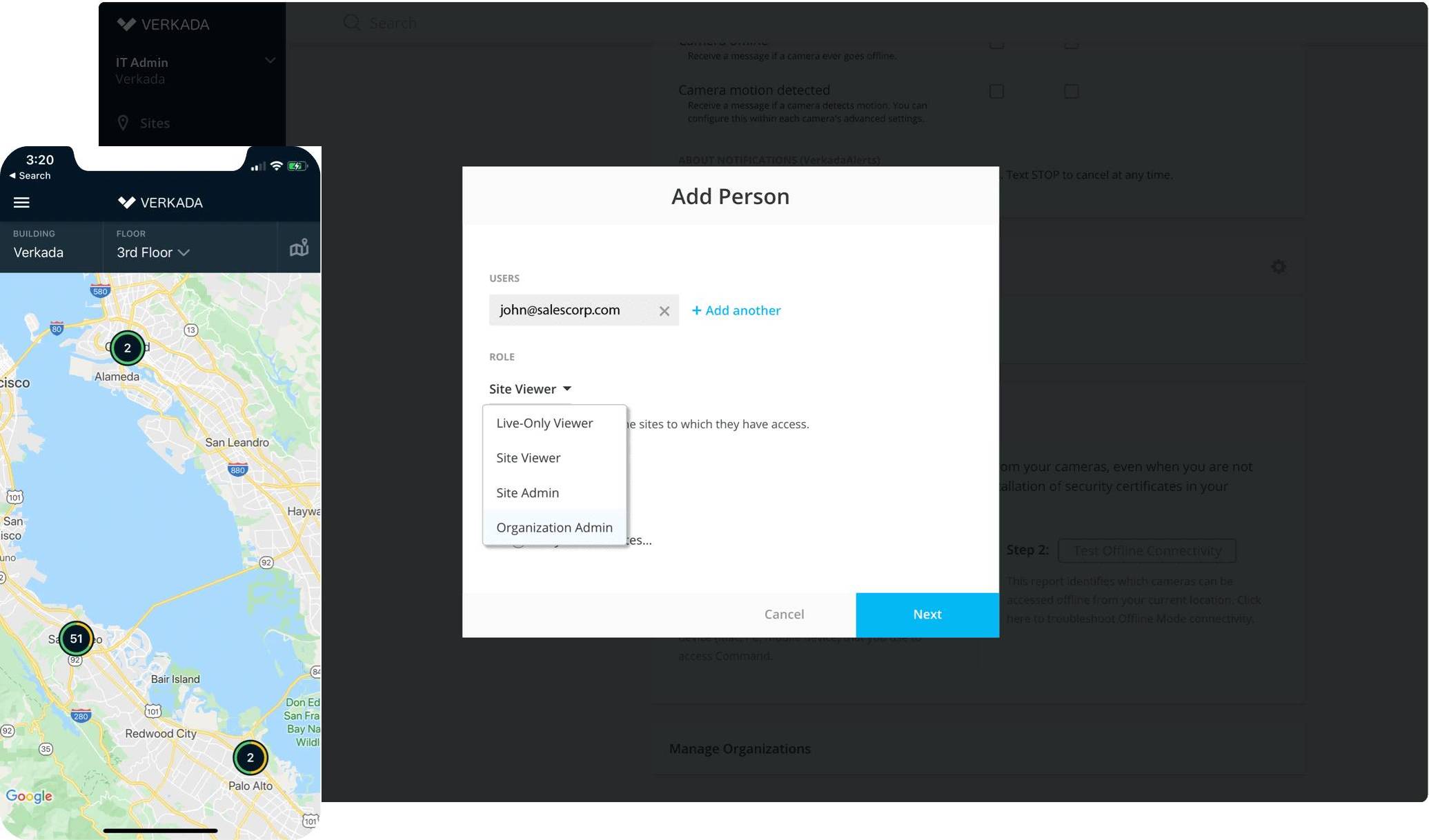Tap the 51 camera cluster marker
The height and width of the screenshot is (840, 1429).
76,639
